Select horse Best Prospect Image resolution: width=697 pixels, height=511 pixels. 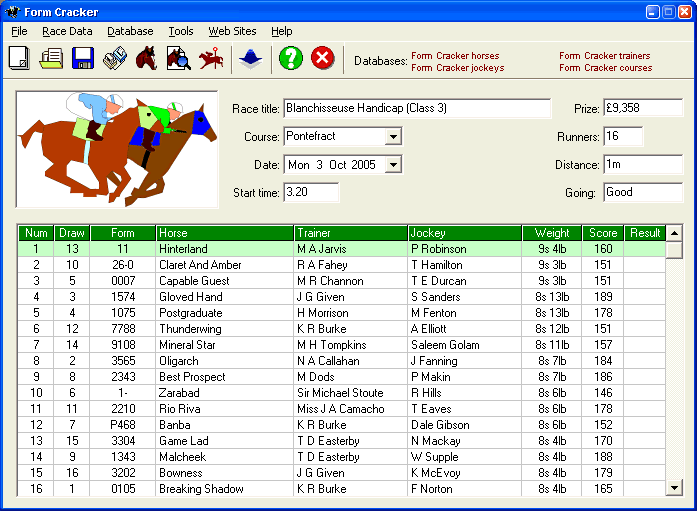[x=192, y=377]
